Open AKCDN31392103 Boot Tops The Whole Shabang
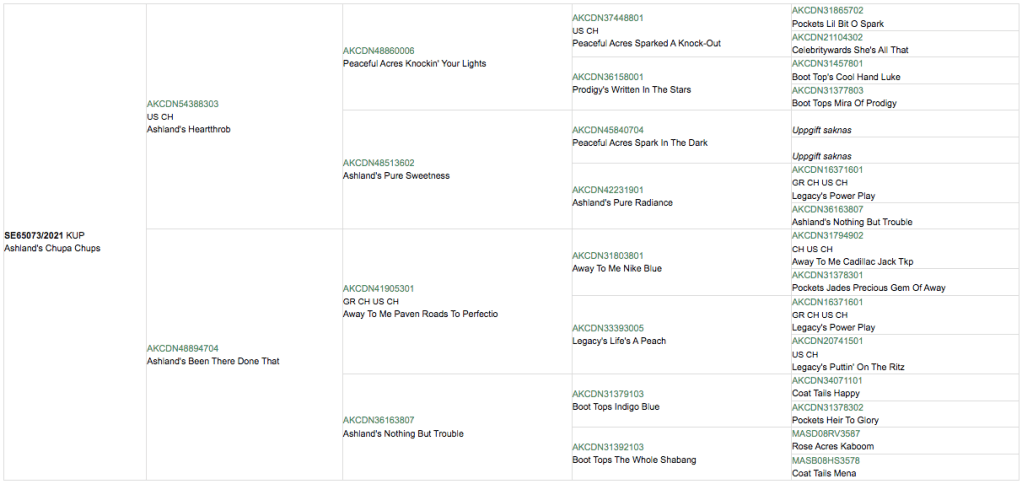Image resolution: width=1022 pixels, height=484 pixels. pyautogui.click(x=607, y=447)
